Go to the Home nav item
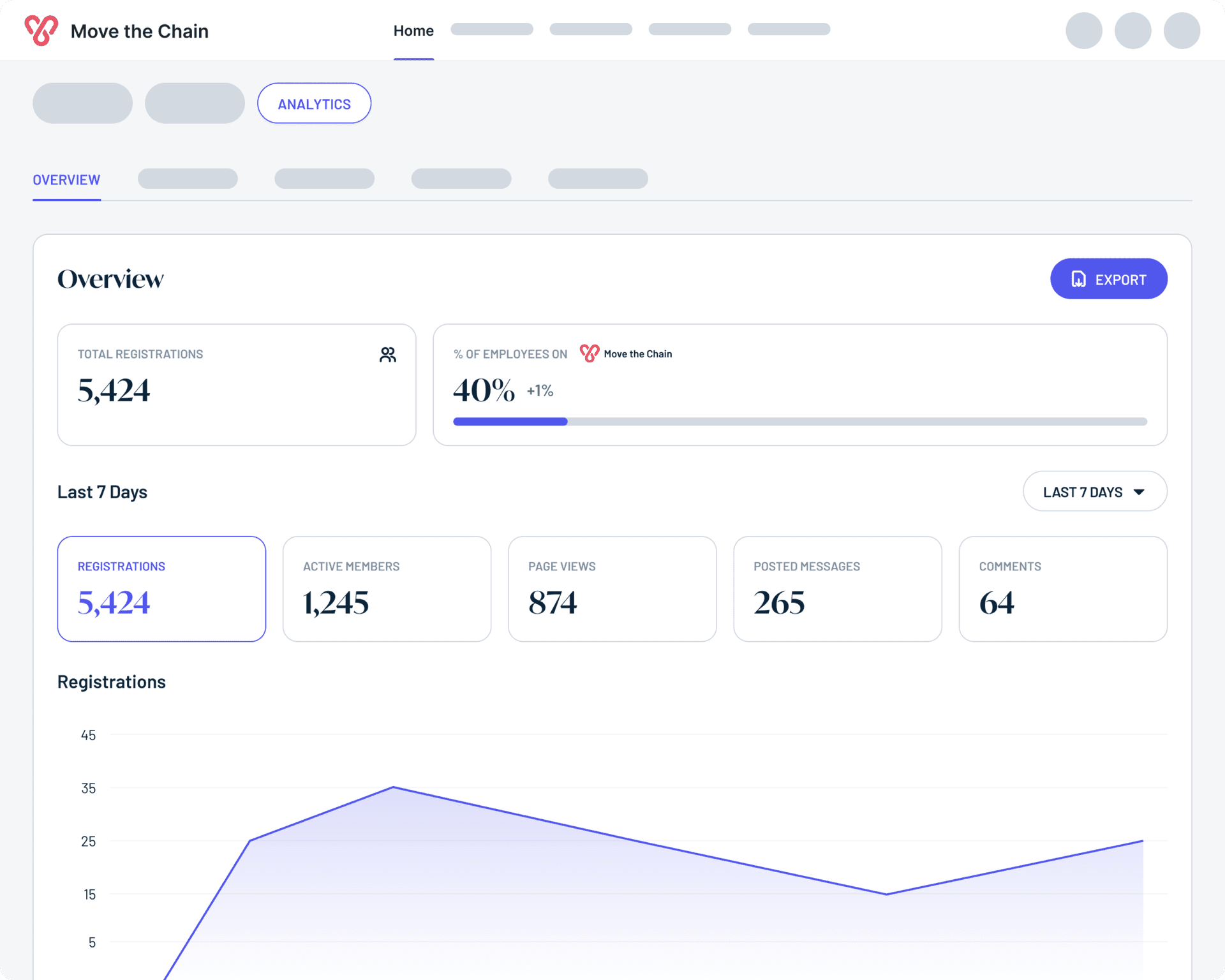 click(413, 31)
